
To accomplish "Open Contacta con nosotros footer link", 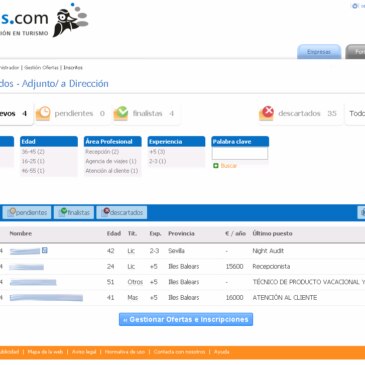I will pos(179,352).
